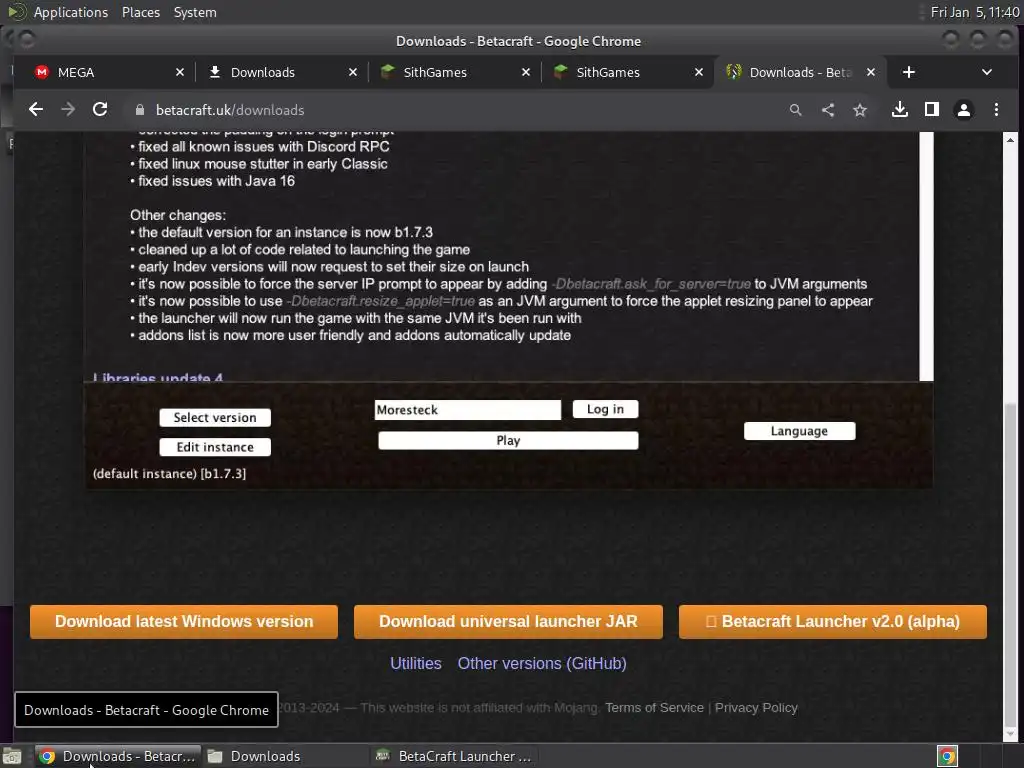This screenshot has height=768, width=1024.
Task: Toggle the Chrome side panel icon
Action: point(932,110)
